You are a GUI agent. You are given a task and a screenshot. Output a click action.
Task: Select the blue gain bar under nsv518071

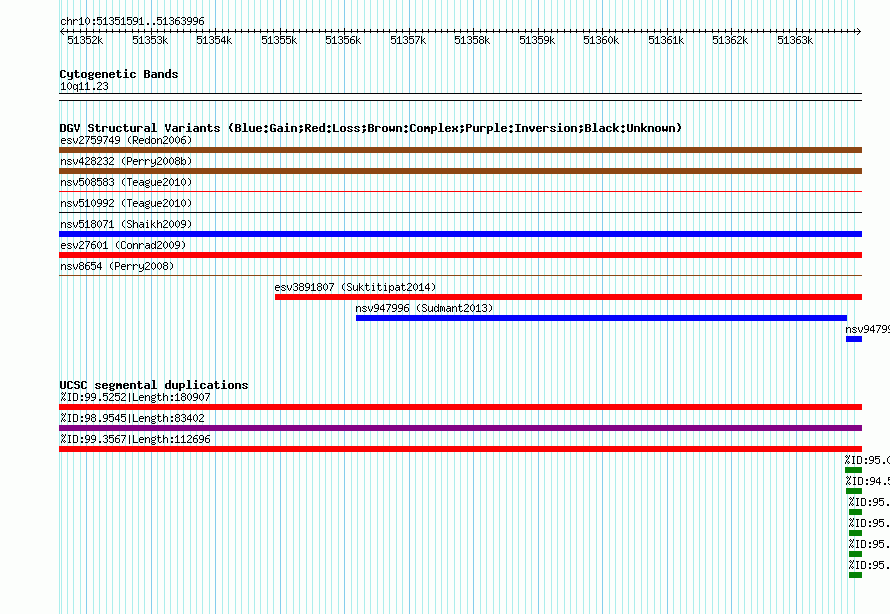coord(460,234)
